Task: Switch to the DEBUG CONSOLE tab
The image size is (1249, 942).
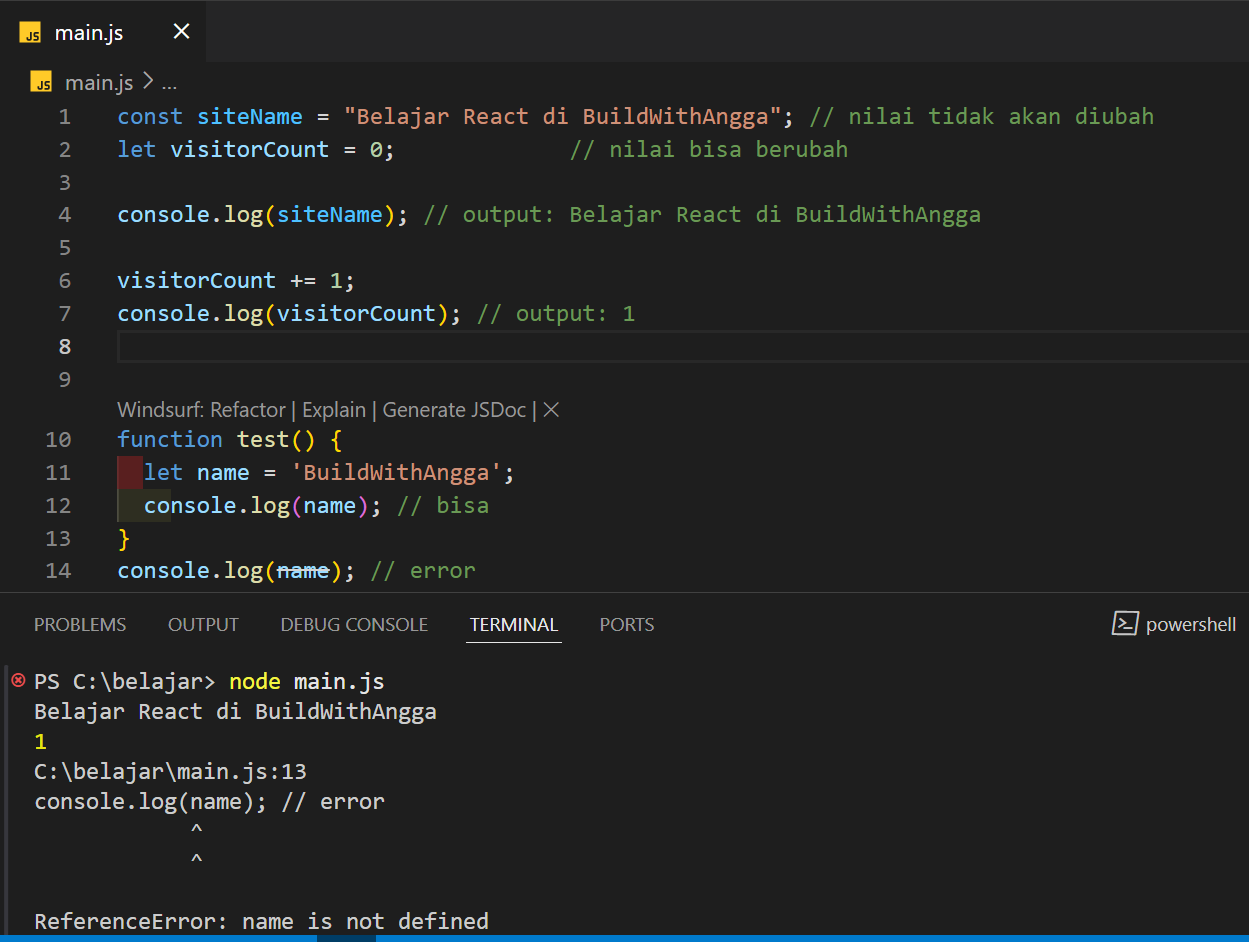Action: (354, 624)
